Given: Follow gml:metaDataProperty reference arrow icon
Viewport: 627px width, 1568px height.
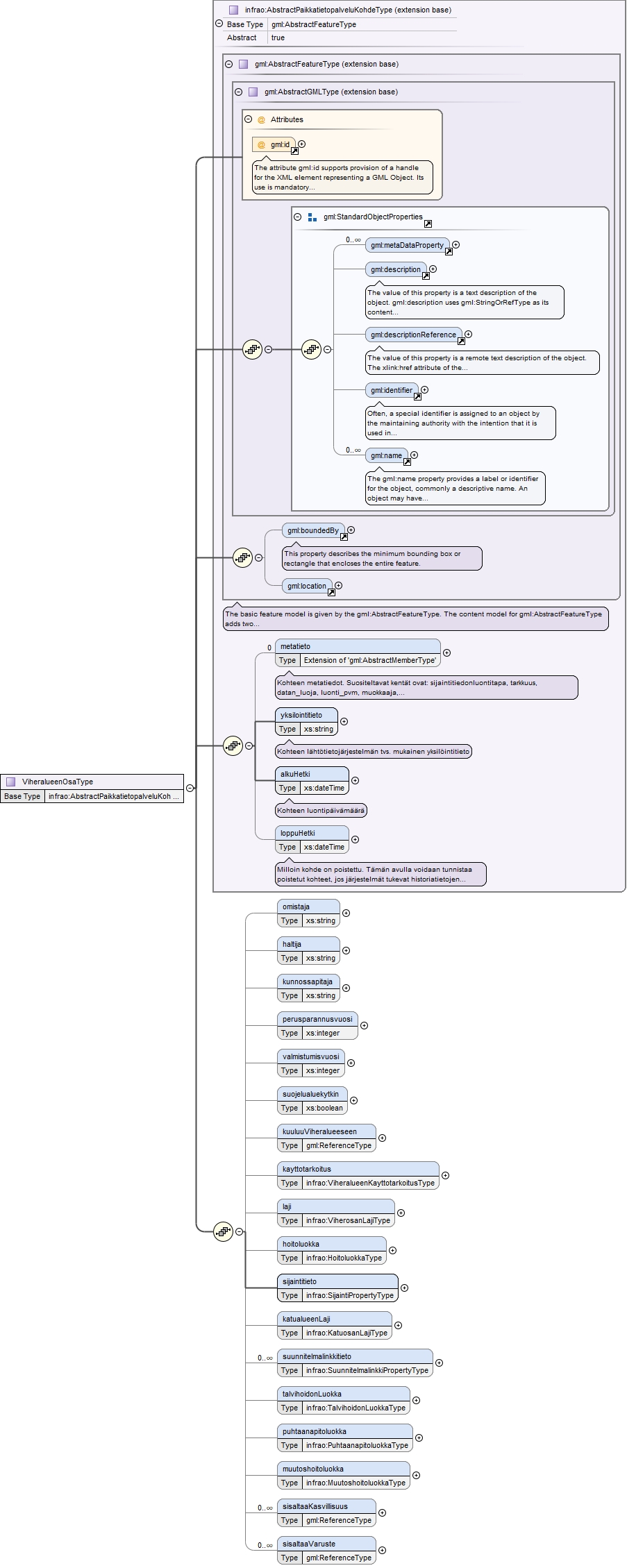Looking at the screenshot, I should [449, 251].
